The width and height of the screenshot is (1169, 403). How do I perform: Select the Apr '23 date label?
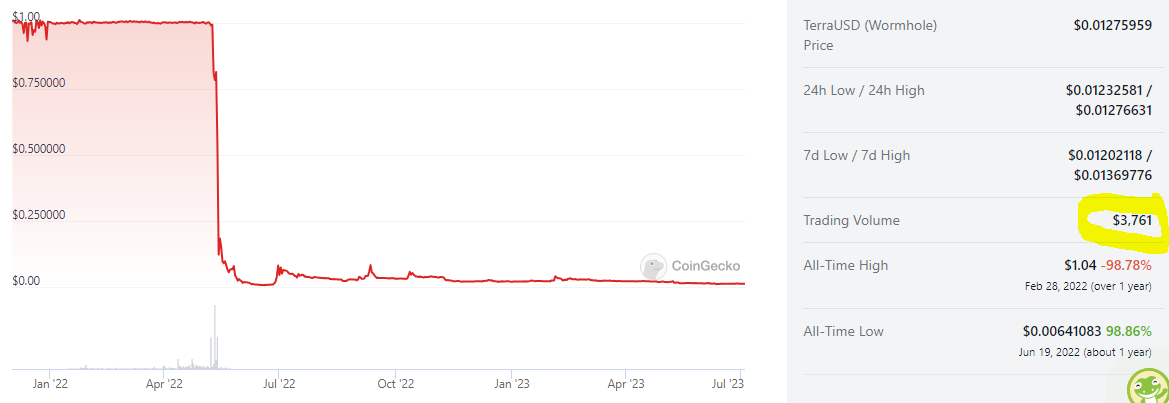(625, 382)
